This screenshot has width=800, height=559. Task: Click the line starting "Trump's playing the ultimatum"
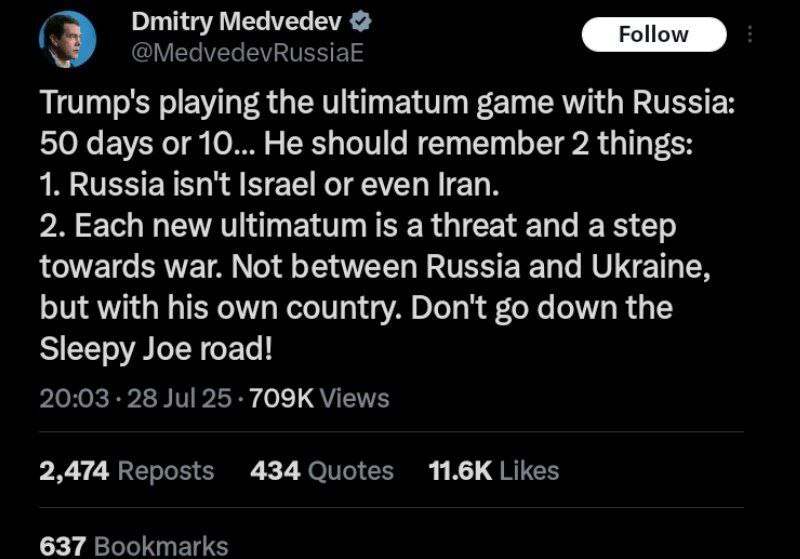pos(388,103)
